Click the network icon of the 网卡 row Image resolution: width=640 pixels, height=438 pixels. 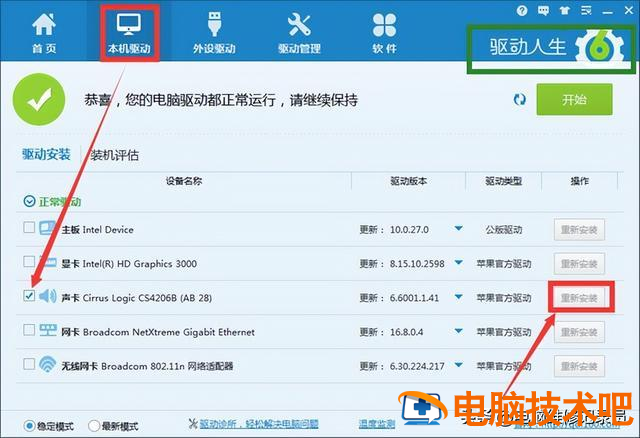[x=48, y=330]
